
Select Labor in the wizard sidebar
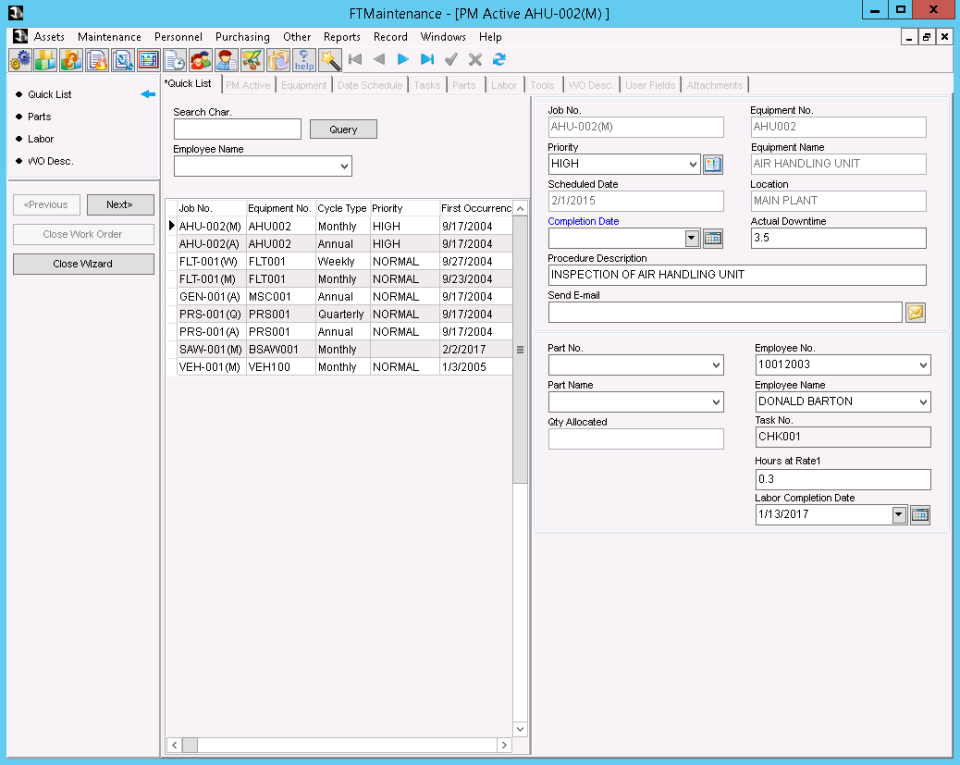[40, 139]
